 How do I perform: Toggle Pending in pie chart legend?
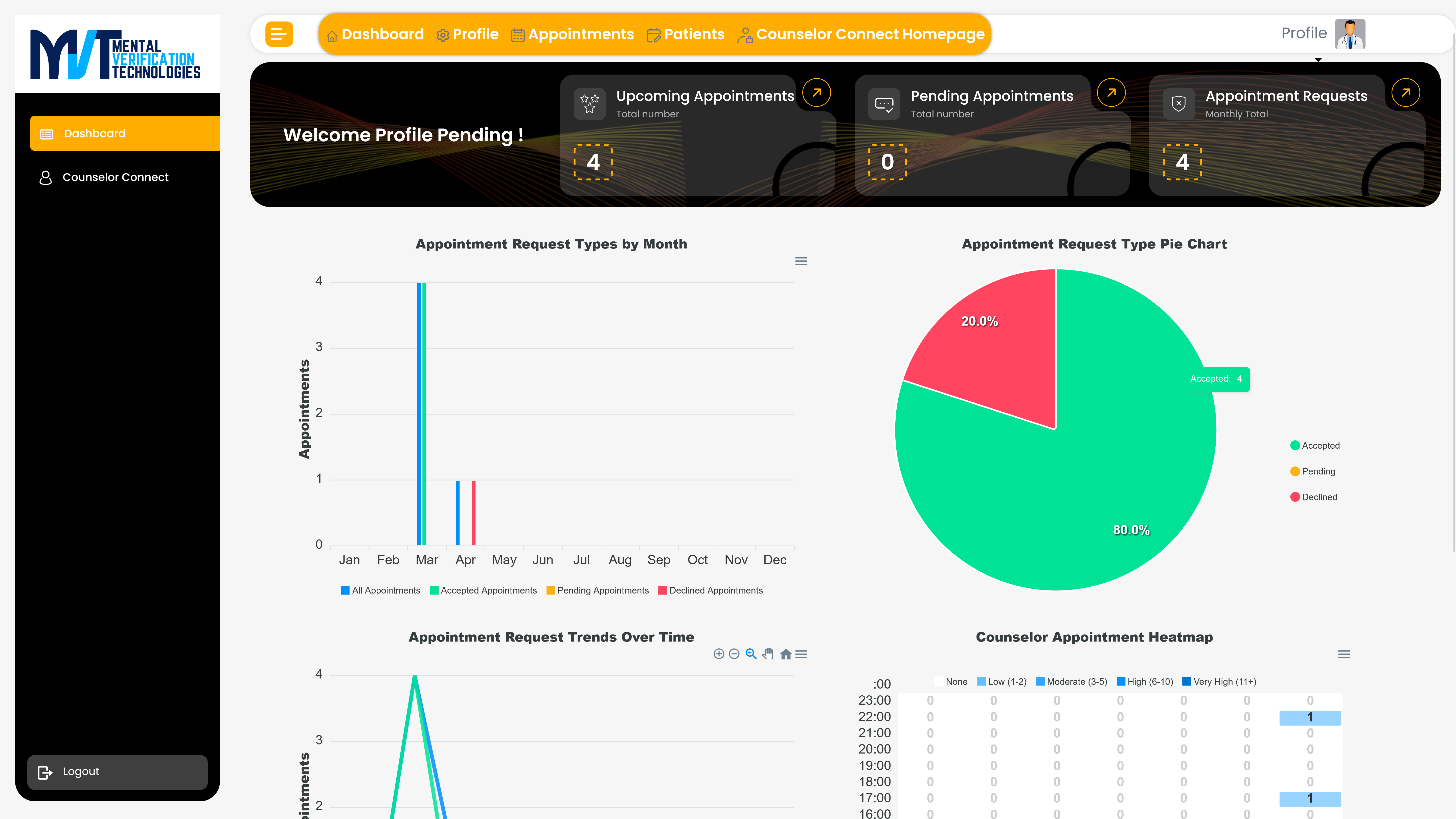pos(1312,471)
